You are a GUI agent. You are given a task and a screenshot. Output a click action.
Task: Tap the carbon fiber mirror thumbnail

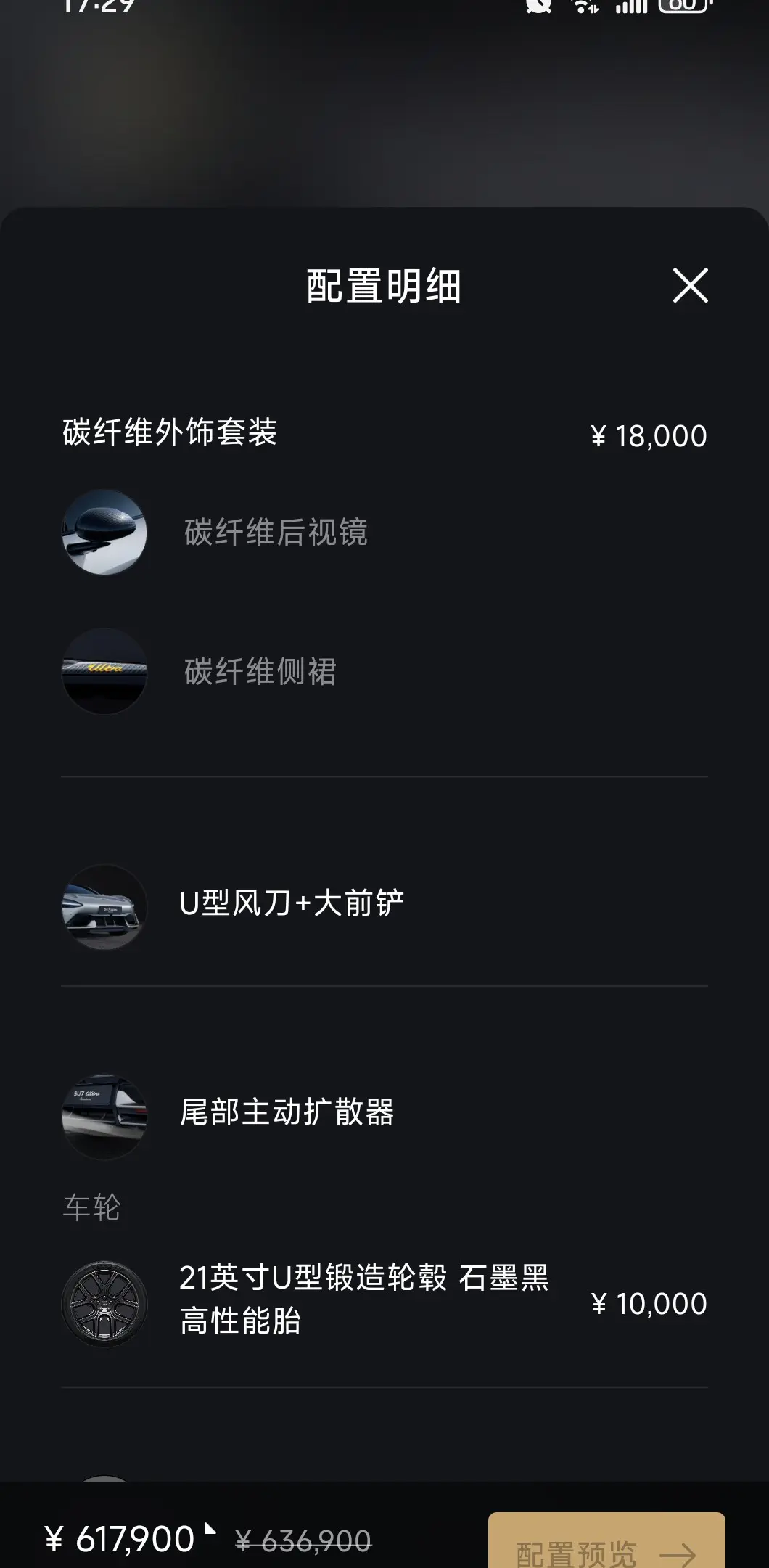[104, 532]
